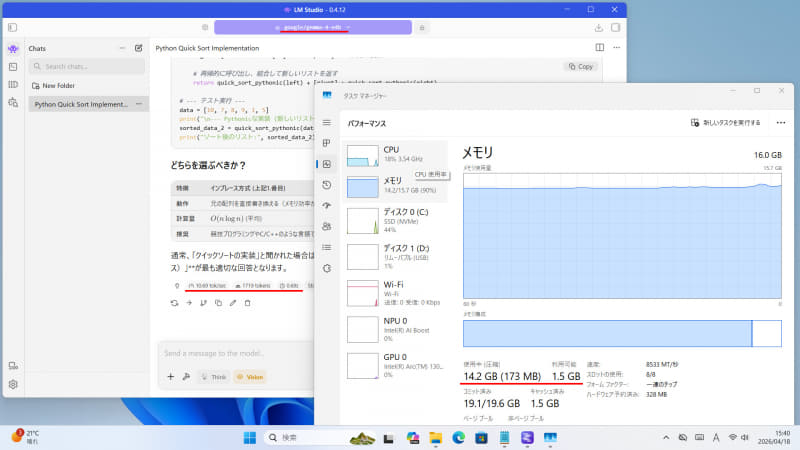Screen dimensions: 800x450
Task: Copy the code block with Copy button
Action: point(581,67)
